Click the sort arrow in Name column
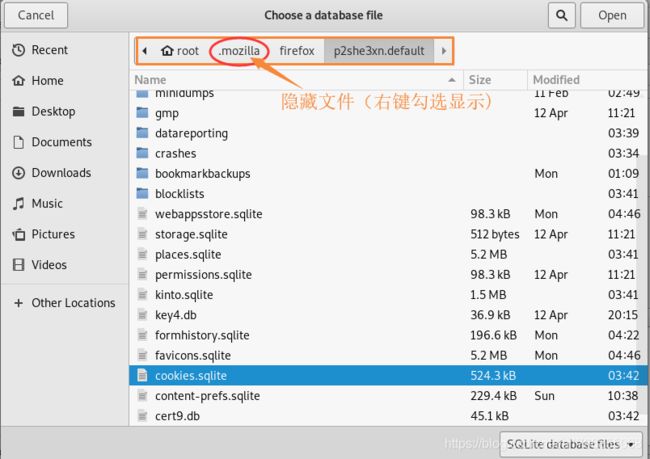650x459 pixels. (452, 80)
